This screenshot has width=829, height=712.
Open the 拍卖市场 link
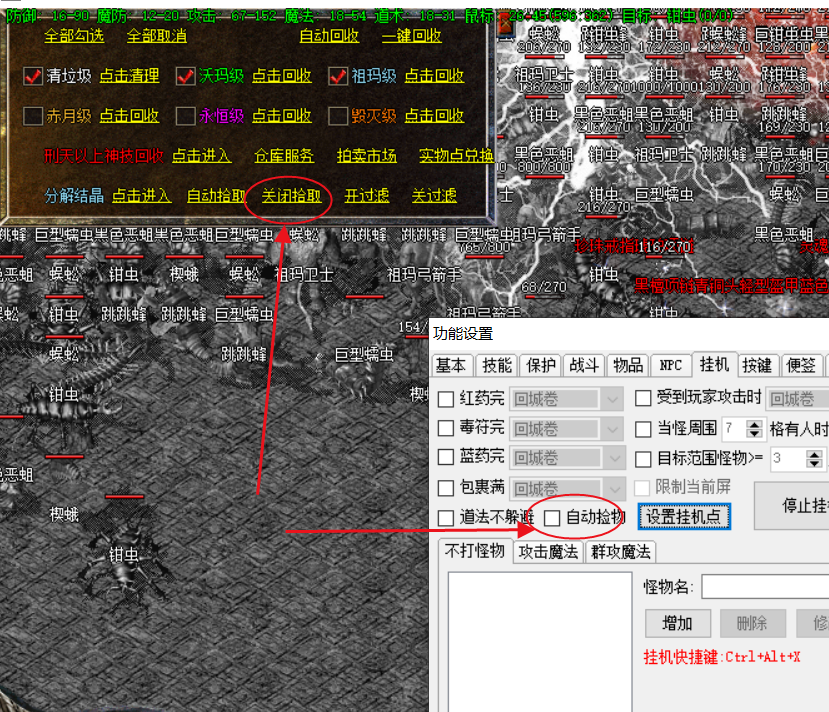(x=367, y=156)
